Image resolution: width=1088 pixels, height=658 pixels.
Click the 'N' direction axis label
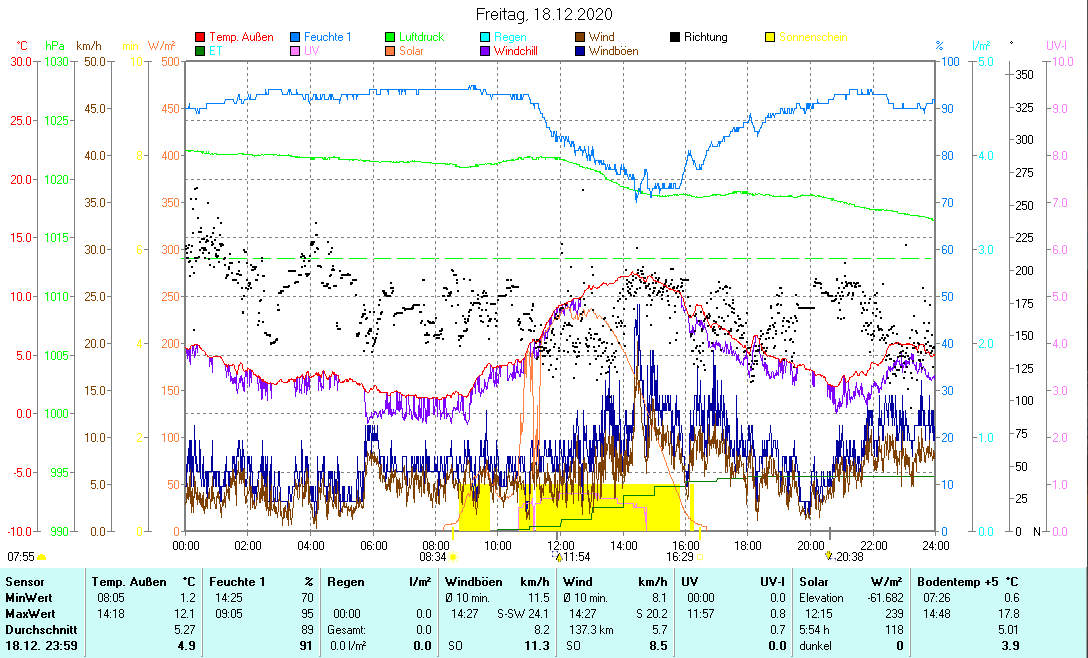pyautogui.click(x=1037, y=532)
